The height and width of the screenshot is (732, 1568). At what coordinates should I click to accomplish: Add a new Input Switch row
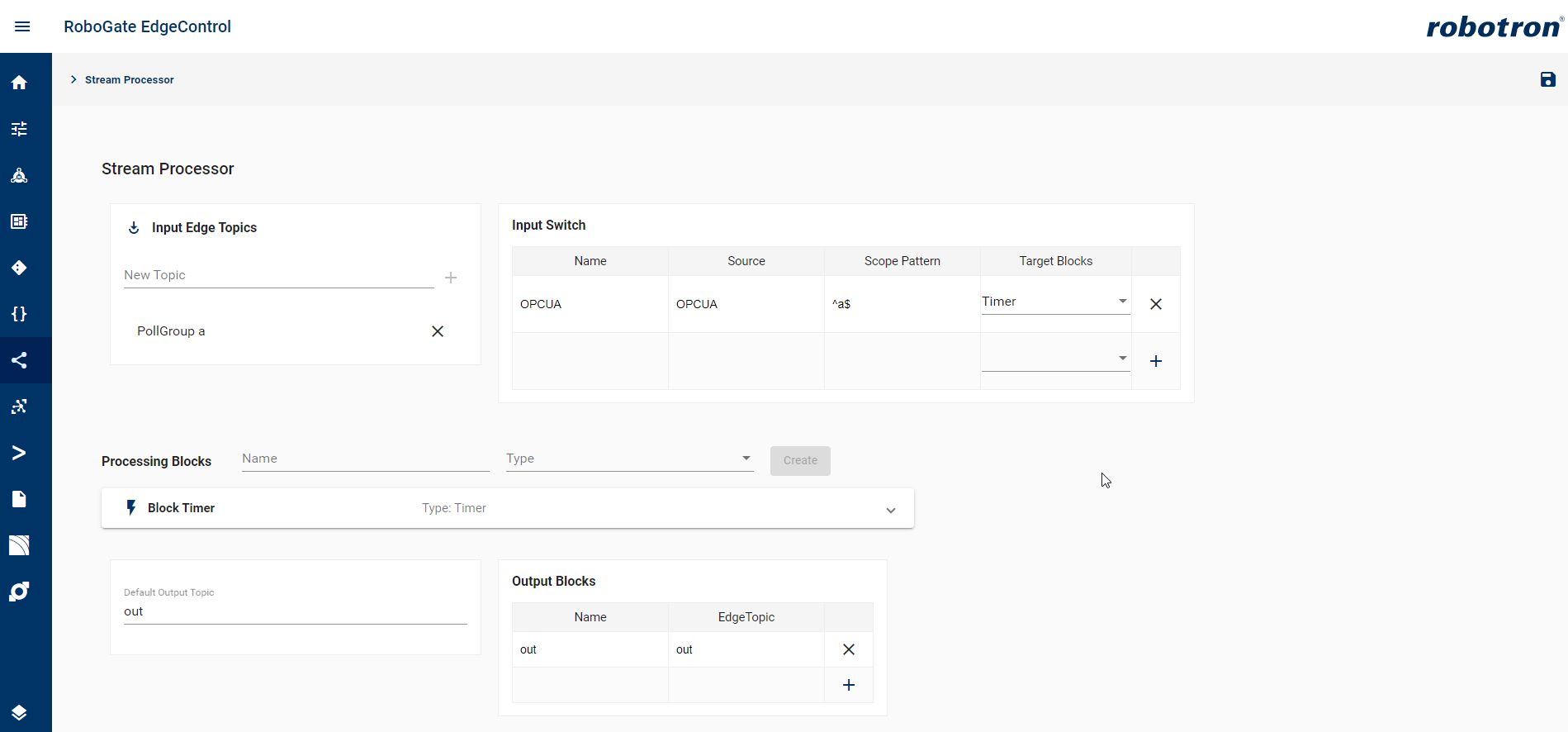tap(1155, 361)
